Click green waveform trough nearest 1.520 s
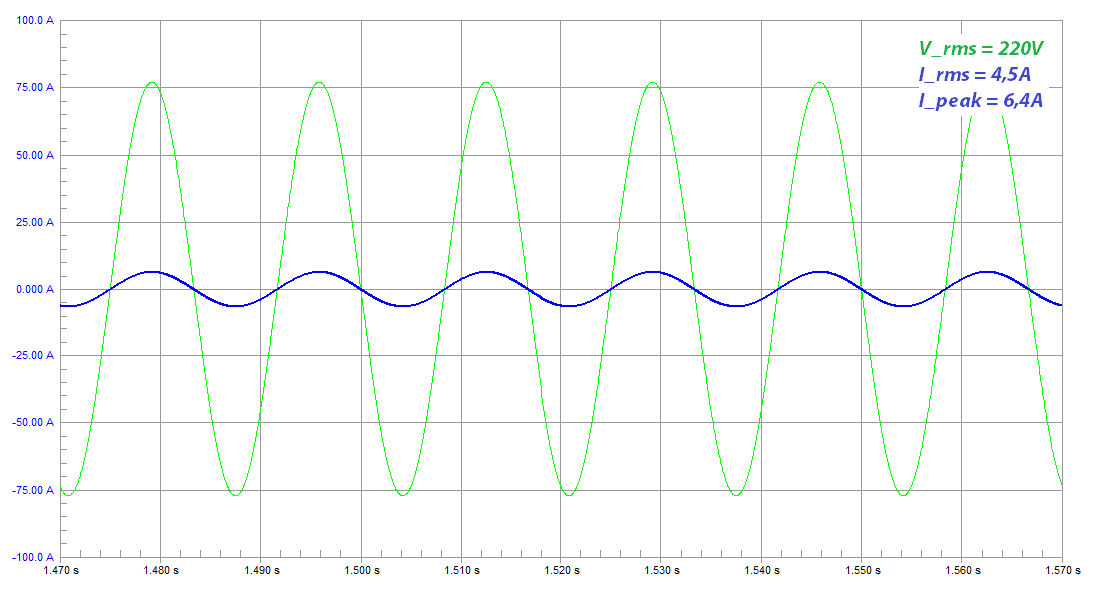Image resolution: width=1104 pixels, height=596 pixels. [569, 495]
